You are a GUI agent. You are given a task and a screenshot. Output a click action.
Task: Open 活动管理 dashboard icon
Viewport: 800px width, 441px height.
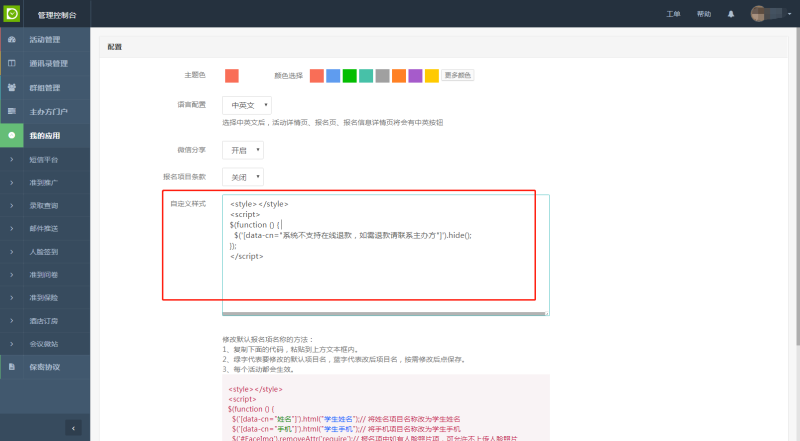(12, 39)
